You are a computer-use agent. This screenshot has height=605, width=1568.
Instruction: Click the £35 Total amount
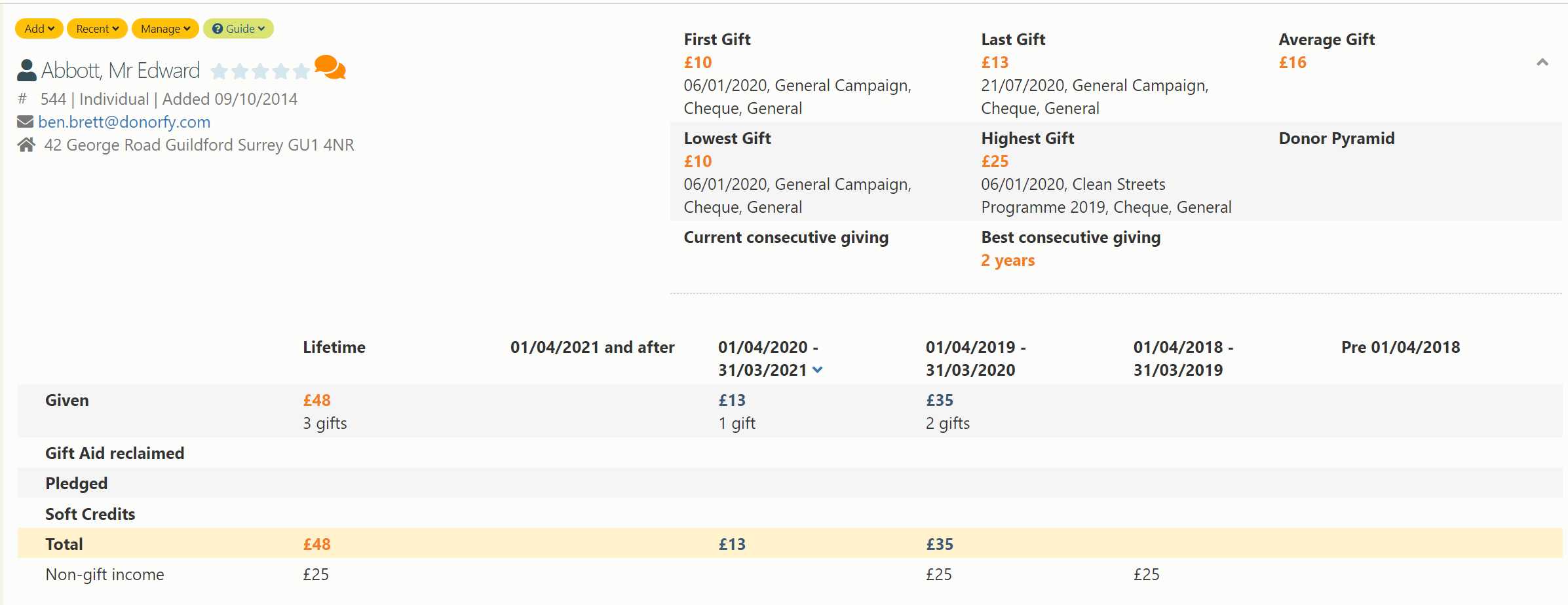tap(940, 544)
